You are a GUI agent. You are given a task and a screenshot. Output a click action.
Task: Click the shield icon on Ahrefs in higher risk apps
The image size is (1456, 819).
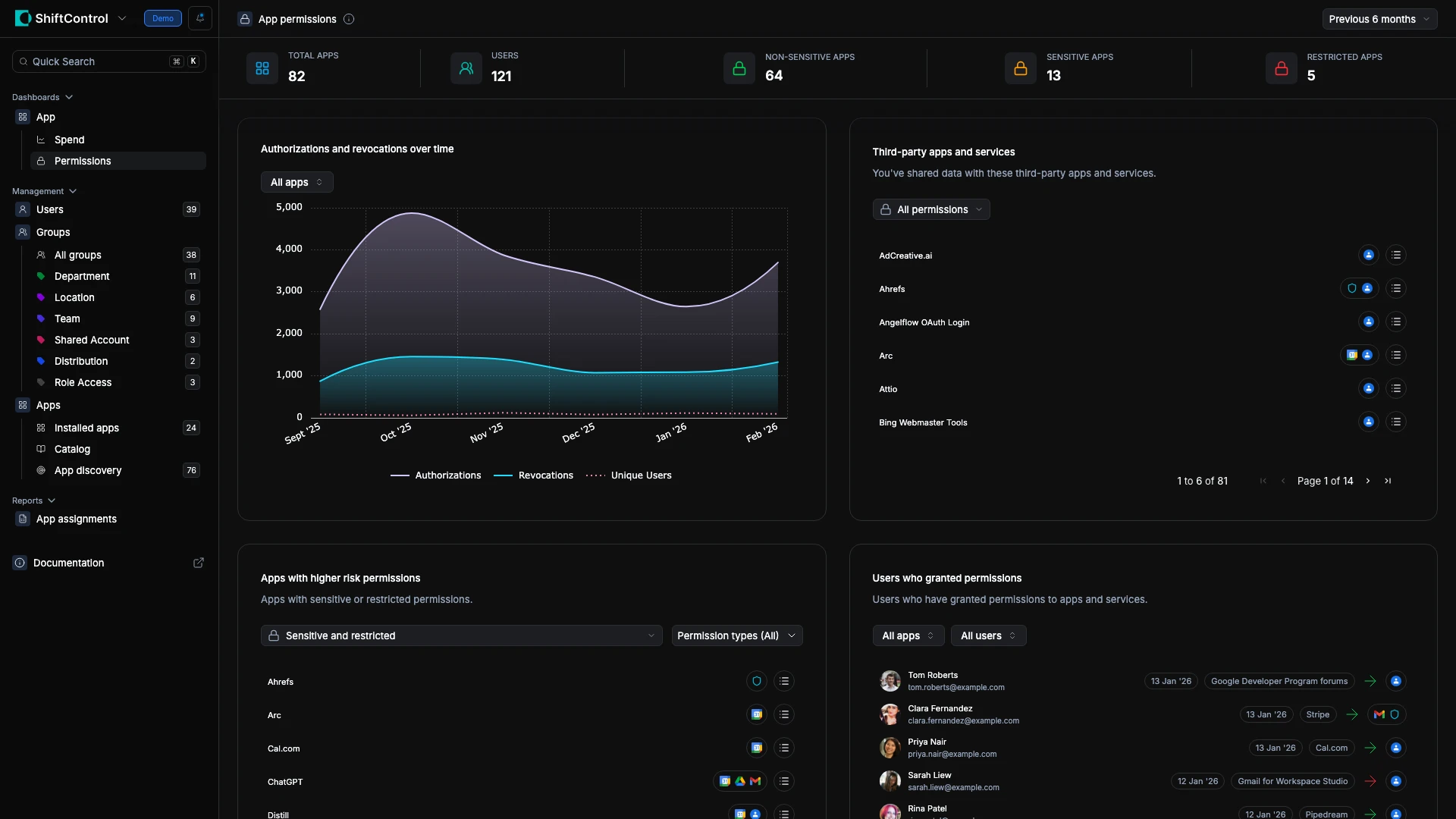(x=756, y=682)
